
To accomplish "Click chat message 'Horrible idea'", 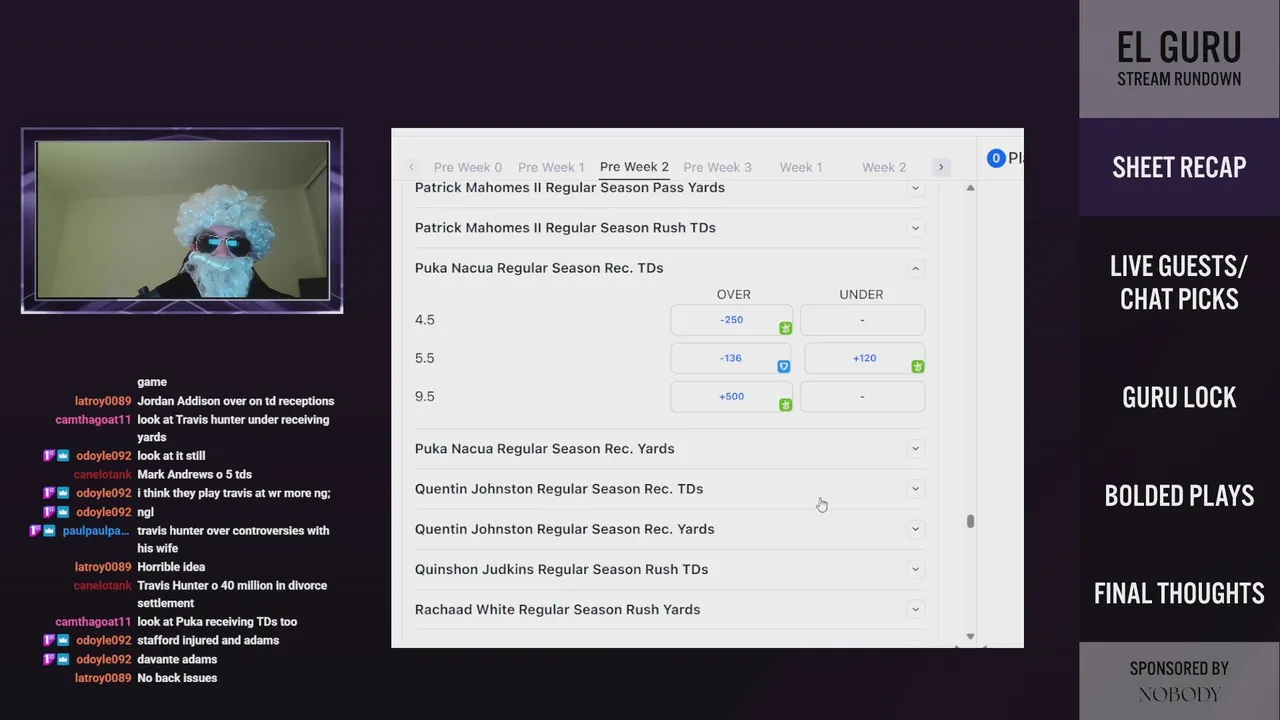I will point(171,567).
